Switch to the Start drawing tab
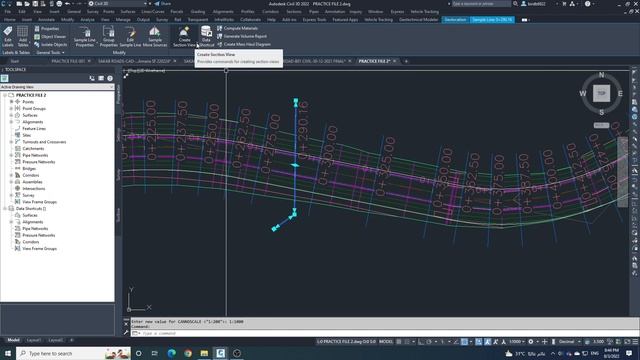This screenshot has width=640, height=360. pyautogui.click(x=15, y=61)
